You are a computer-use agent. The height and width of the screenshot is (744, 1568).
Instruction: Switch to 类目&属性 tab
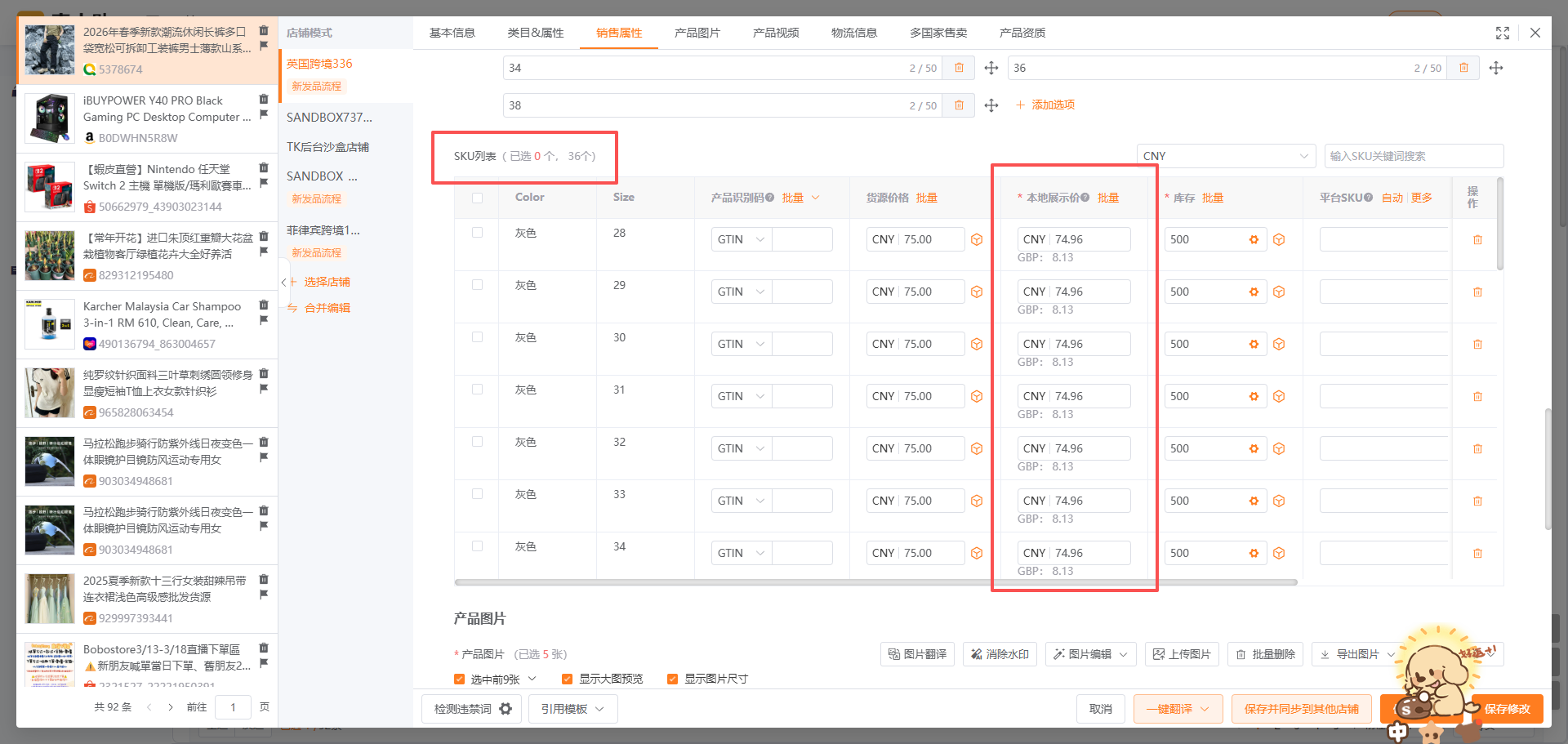point(536,33)
